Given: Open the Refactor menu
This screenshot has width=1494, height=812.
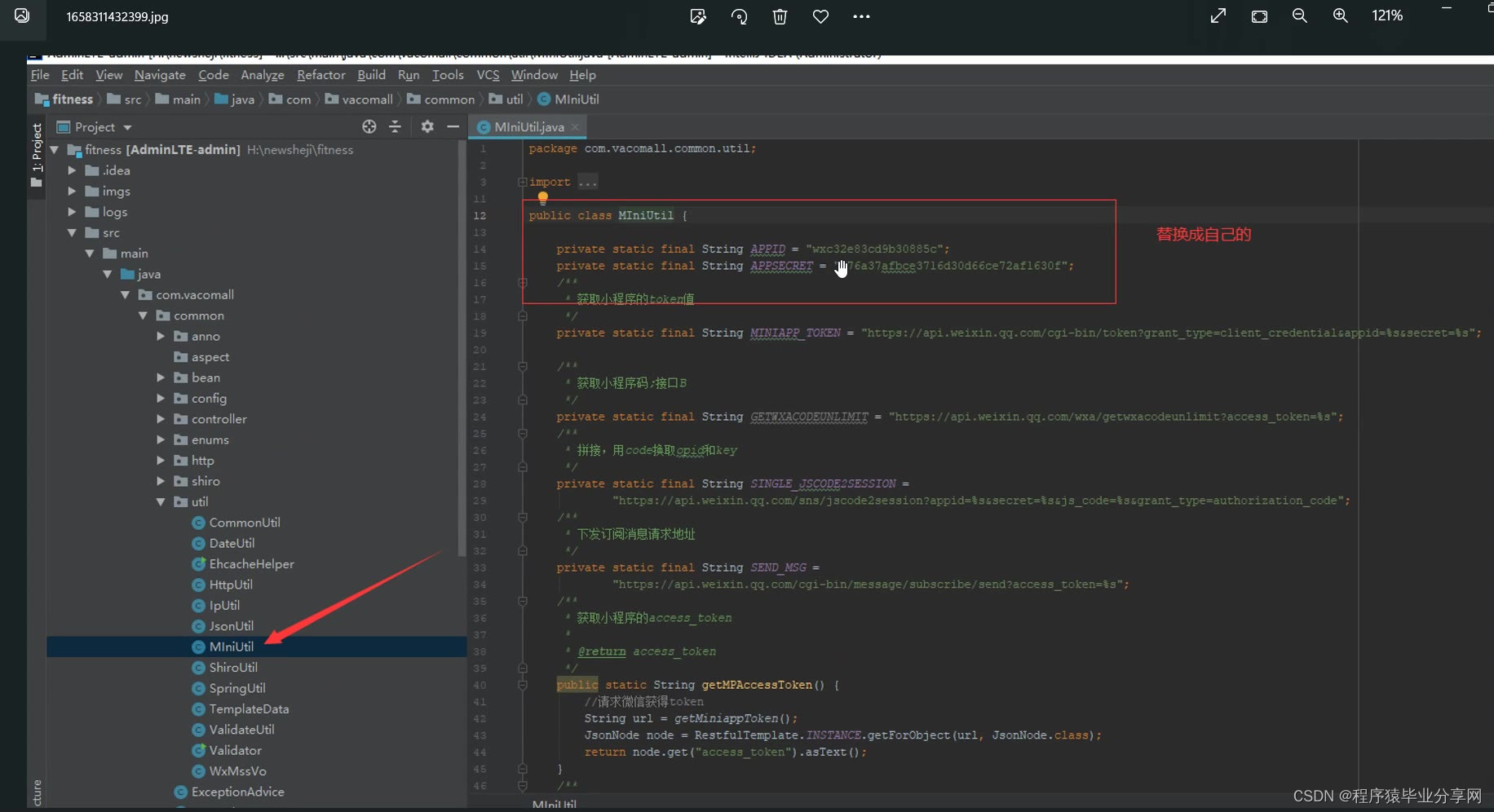Looking at the screenshot, I should pyautogui.click(x=321, y=75).
